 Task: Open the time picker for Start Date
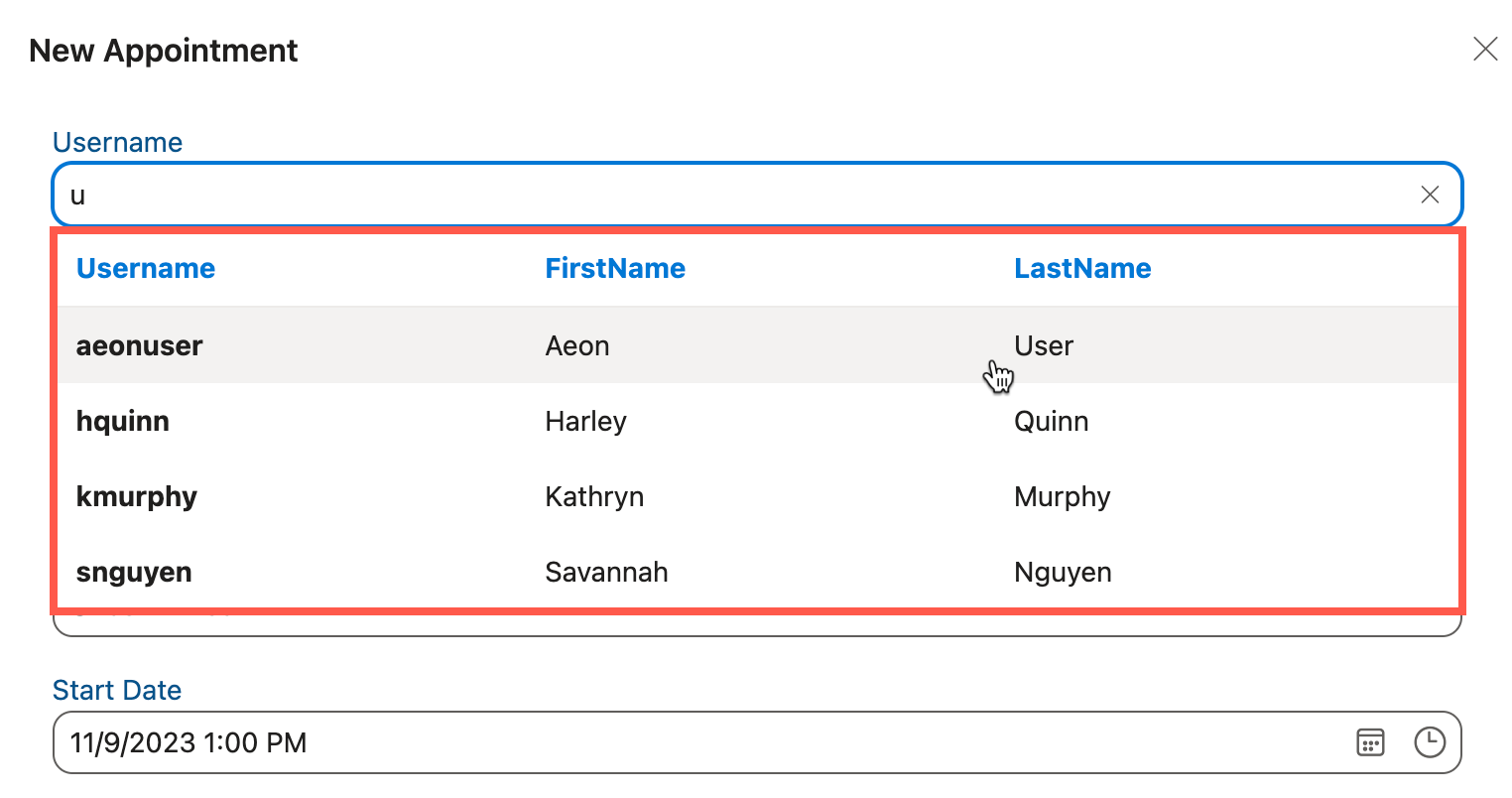[x=1430, y=741]
